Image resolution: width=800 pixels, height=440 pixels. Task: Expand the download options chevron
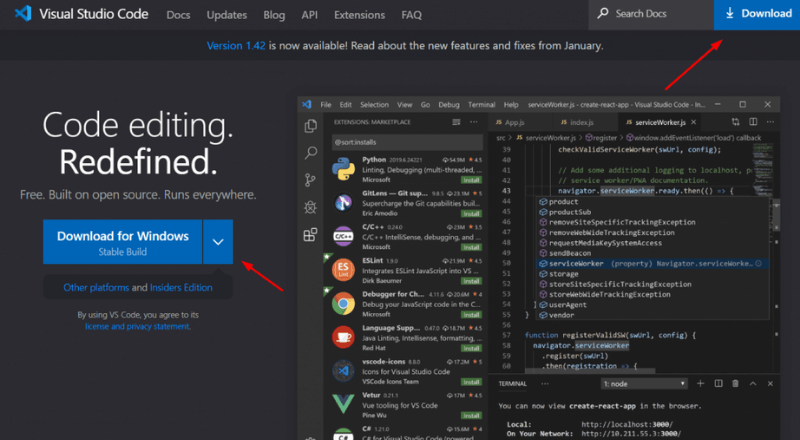(x=218, y=242)
